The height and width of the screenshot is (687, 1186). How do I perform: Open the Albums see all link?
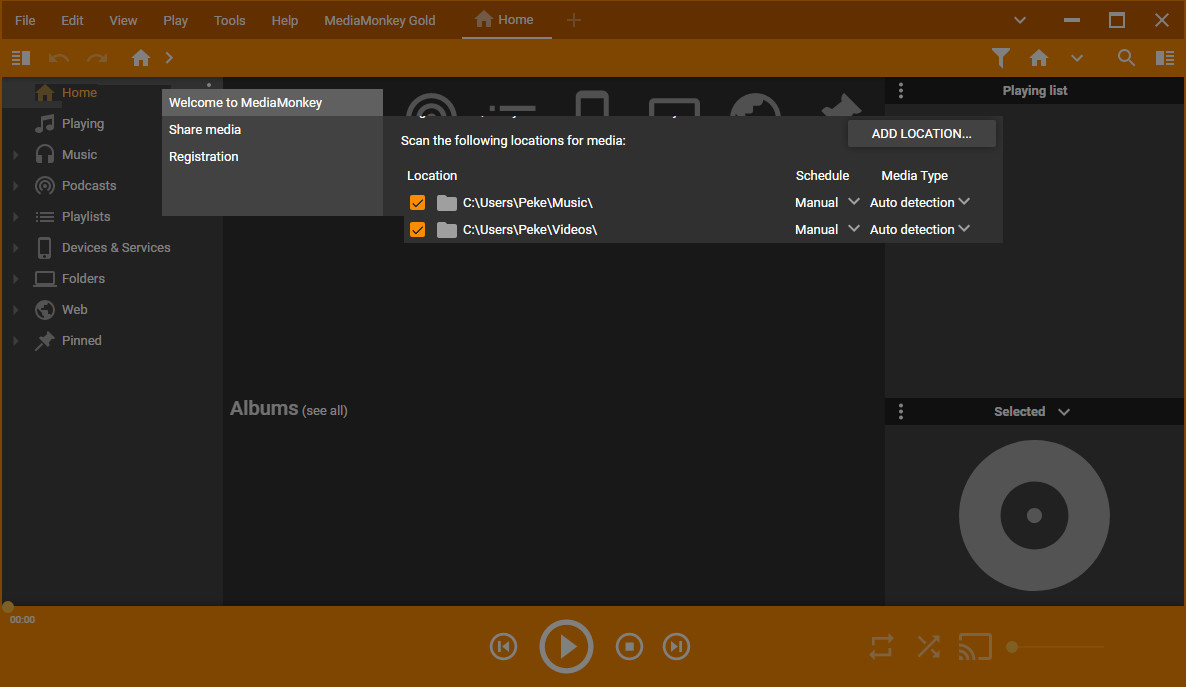[325, 410]
